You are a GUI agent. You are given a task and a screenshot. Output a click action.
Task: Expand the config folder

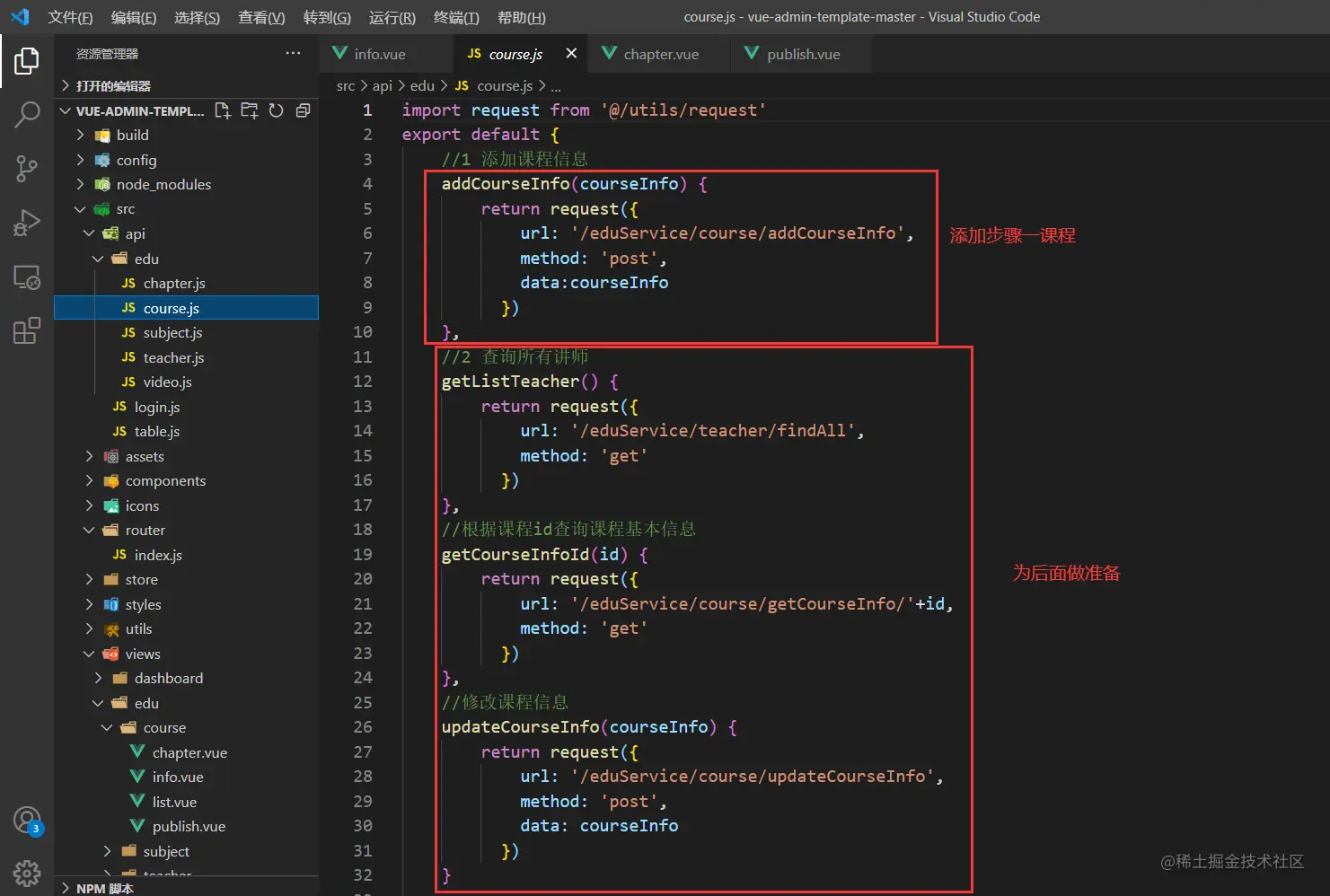click(x=186, y=160)
